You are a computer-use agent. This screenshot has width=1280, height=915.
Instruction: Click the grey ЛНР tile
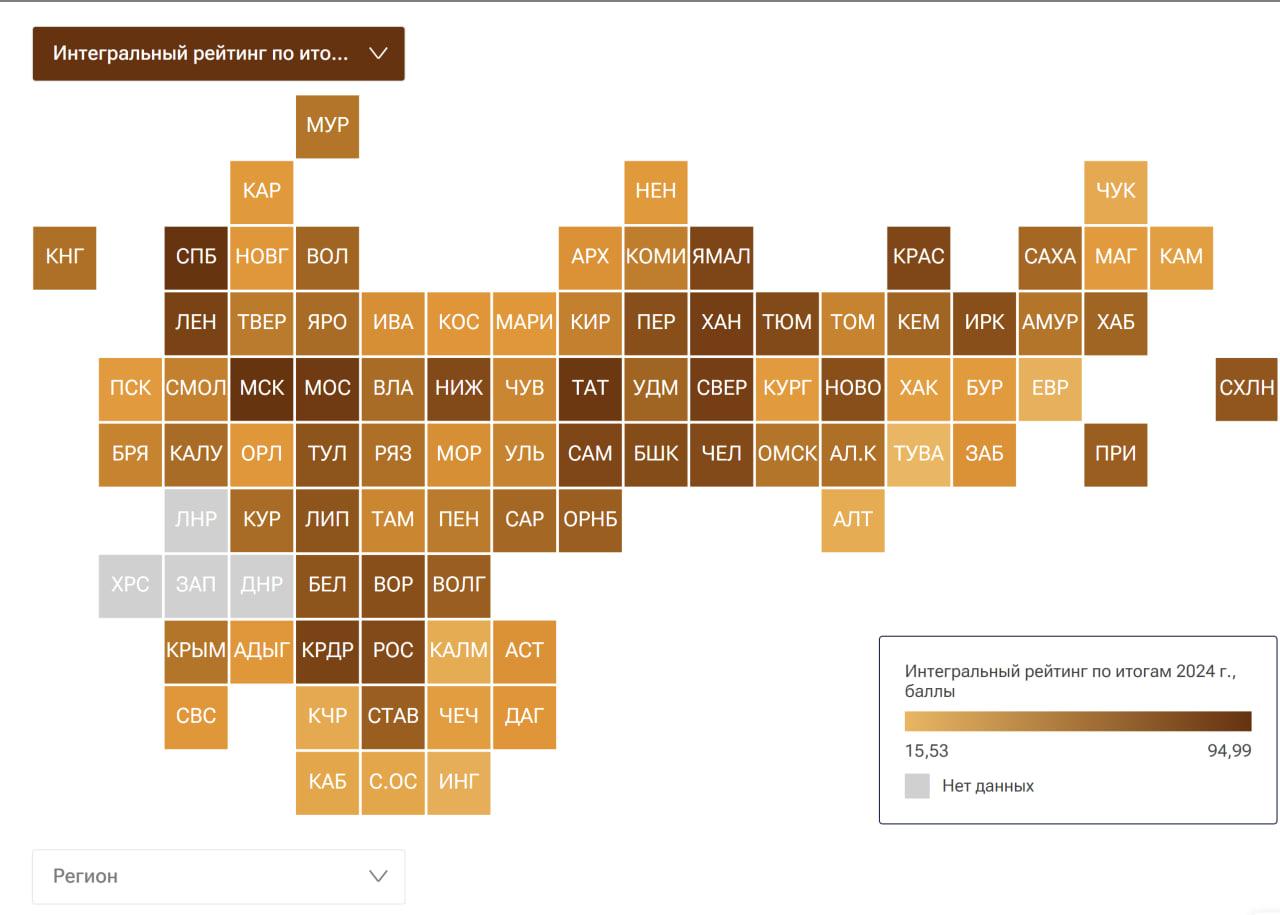(196, 519)
